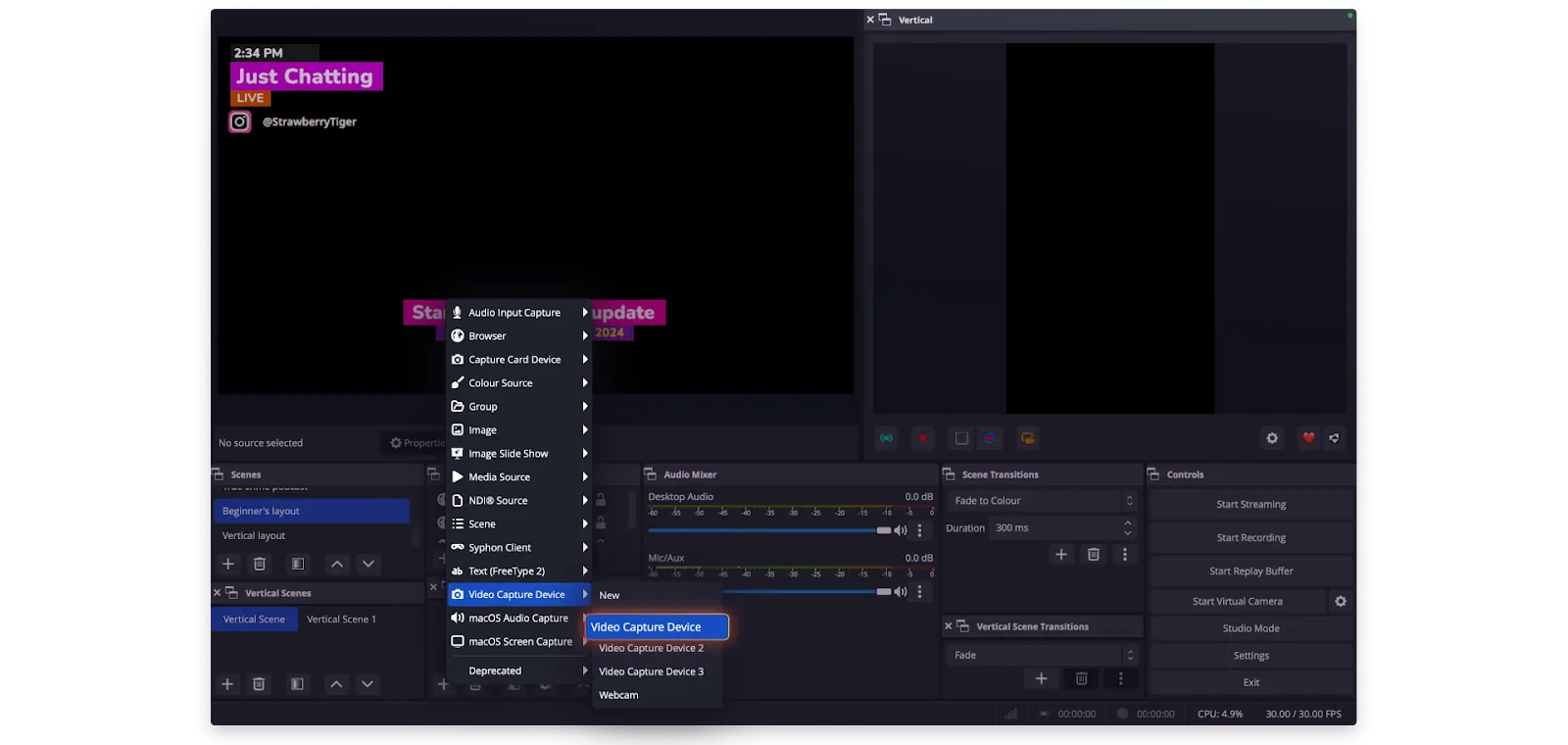Viewport: 1568px width, 745px height.
Task: Remove scene using Vertical Scenes trash icon
Action: (259, 684)
